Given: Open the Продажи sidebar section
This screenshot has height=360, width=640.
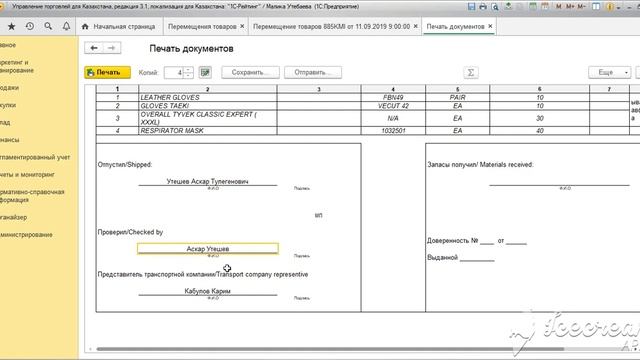Looking at the screenshot, I should [x=9, y=88].
